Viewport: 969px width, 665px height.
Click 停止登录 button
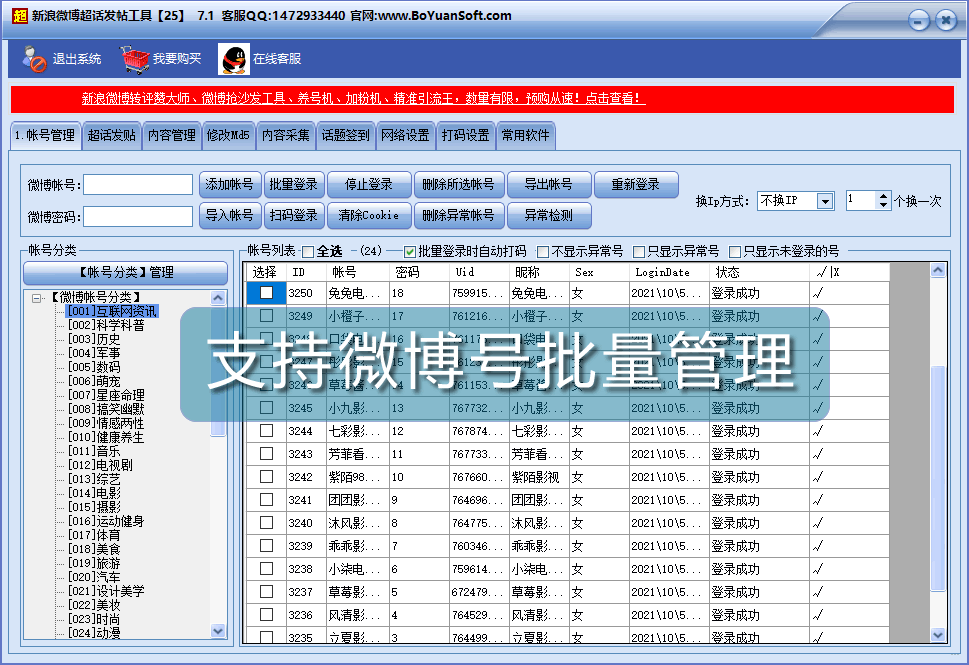369,184
